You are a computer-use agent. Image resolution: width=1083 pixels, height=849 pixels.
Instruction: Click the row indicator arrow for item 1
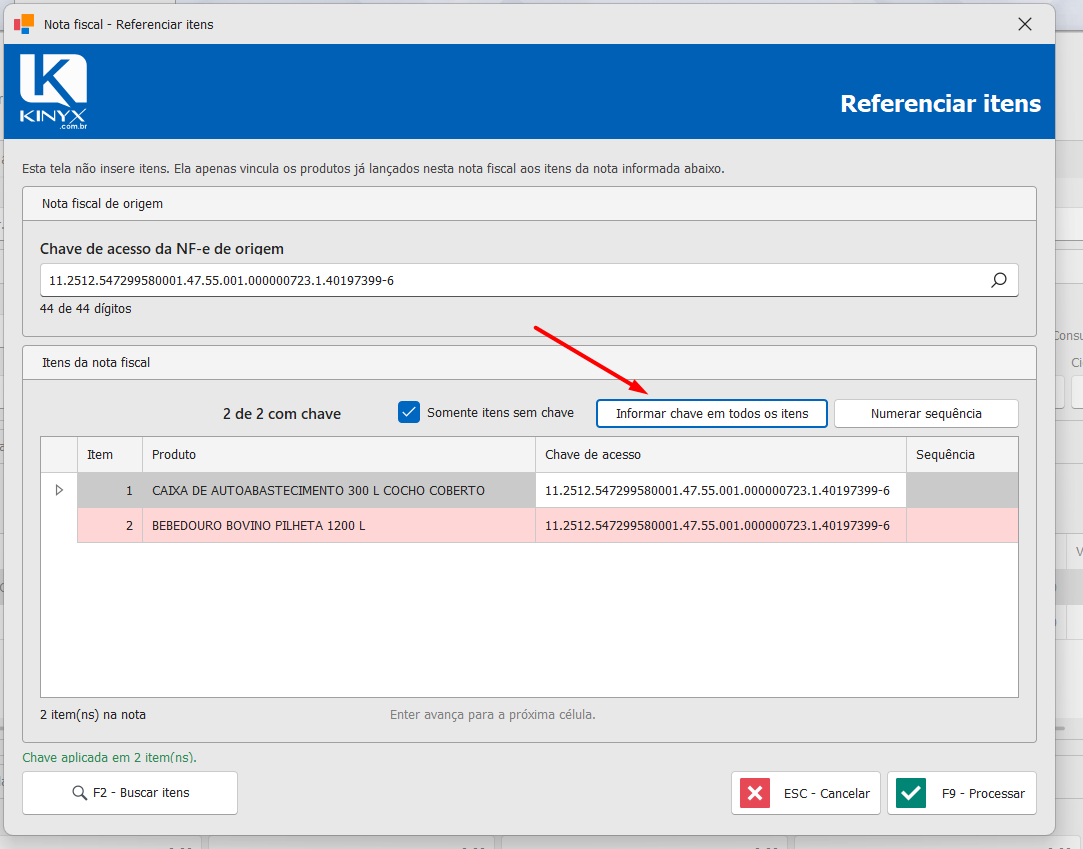pos(59,490)
